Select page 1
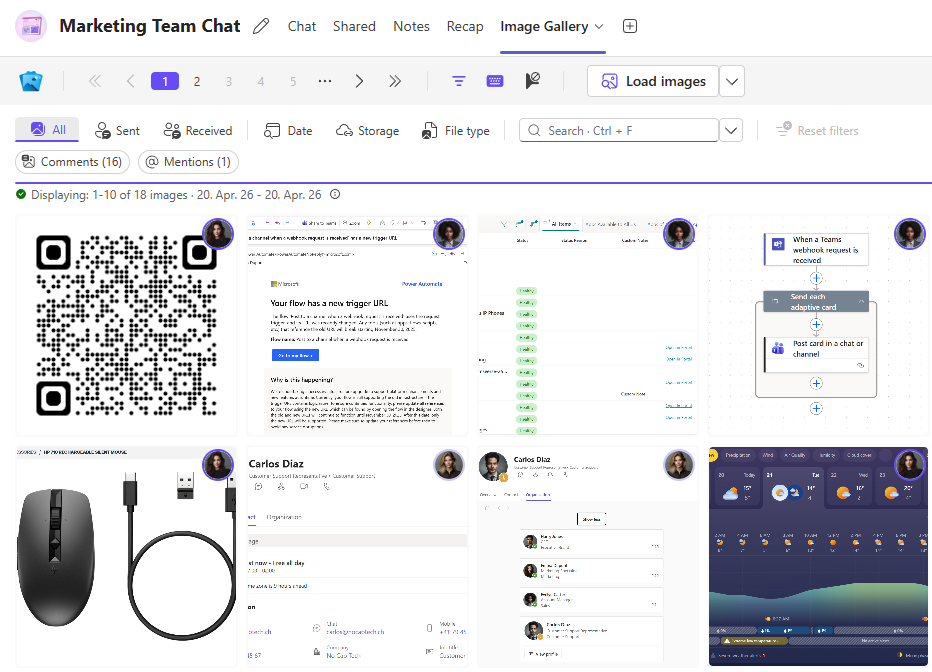Image resolution: width=932 pixels, height=672 pixels. tap(165, 81)
